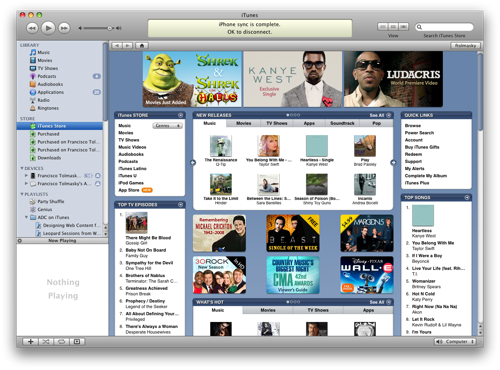Click in the Search iTunes Store field
This screenshot has height=370, width=500.
(444, 27)
